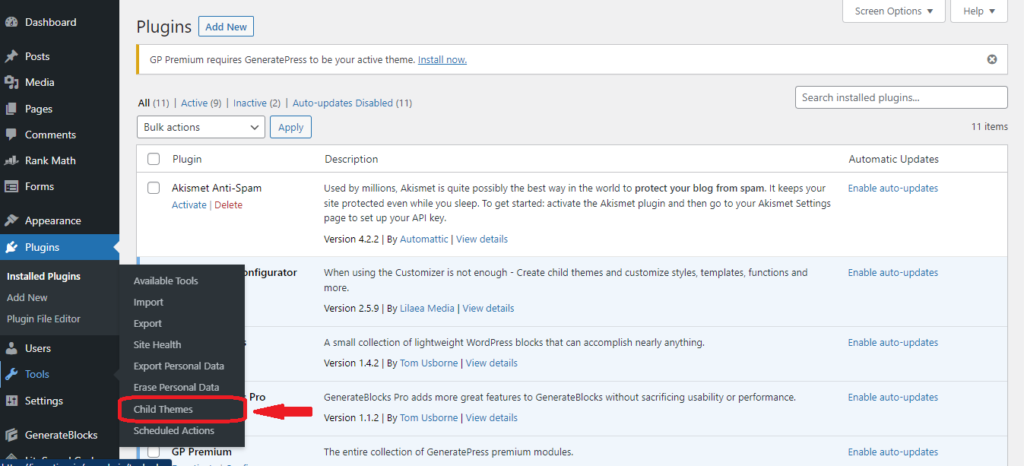The width and height of the screenshot is (1024, 466).
Task: Open the Automattic author link
Action: pyautogui.click(x=424, y=239)
